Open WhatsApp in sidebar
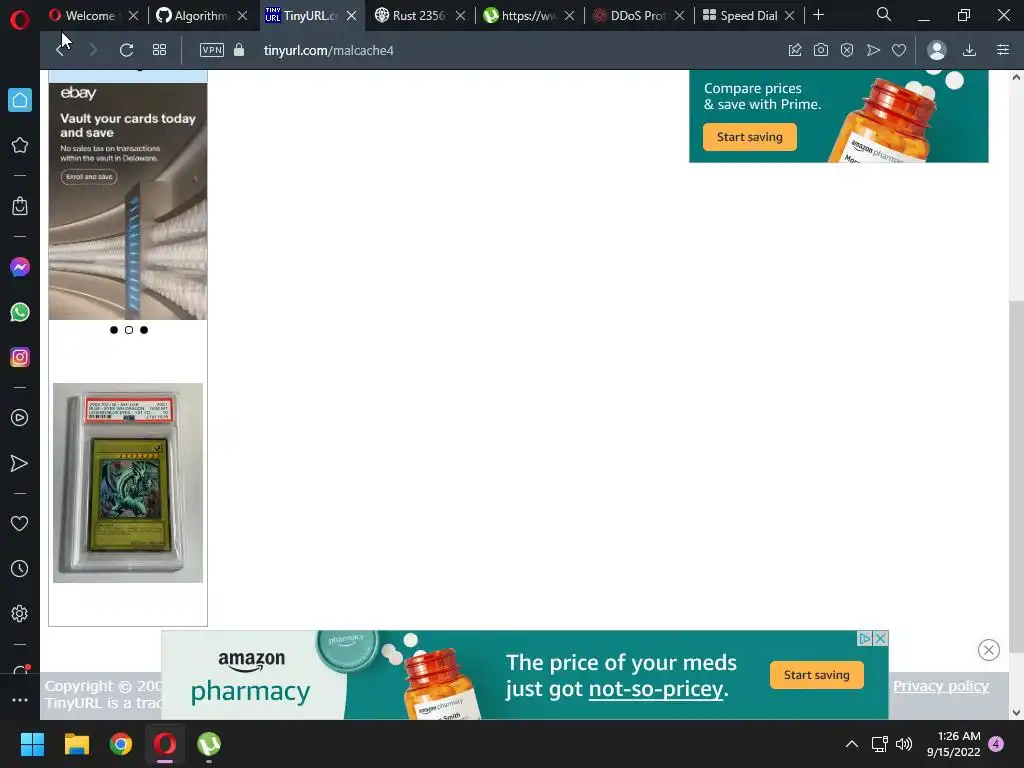This screenshot has width=1024, height=768. click(20, 312)
